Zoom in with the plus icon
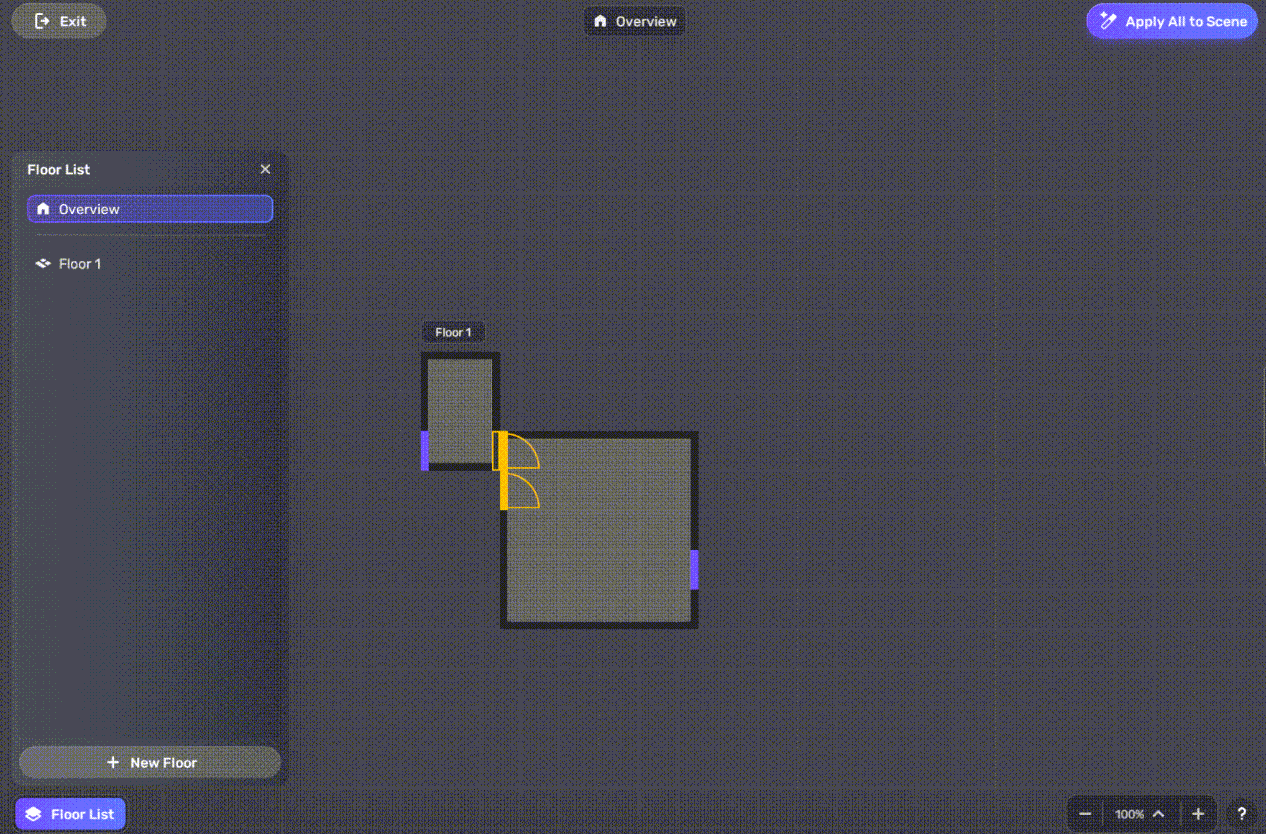Screen dimensions: 1266x834 [x=1198, y=814]
